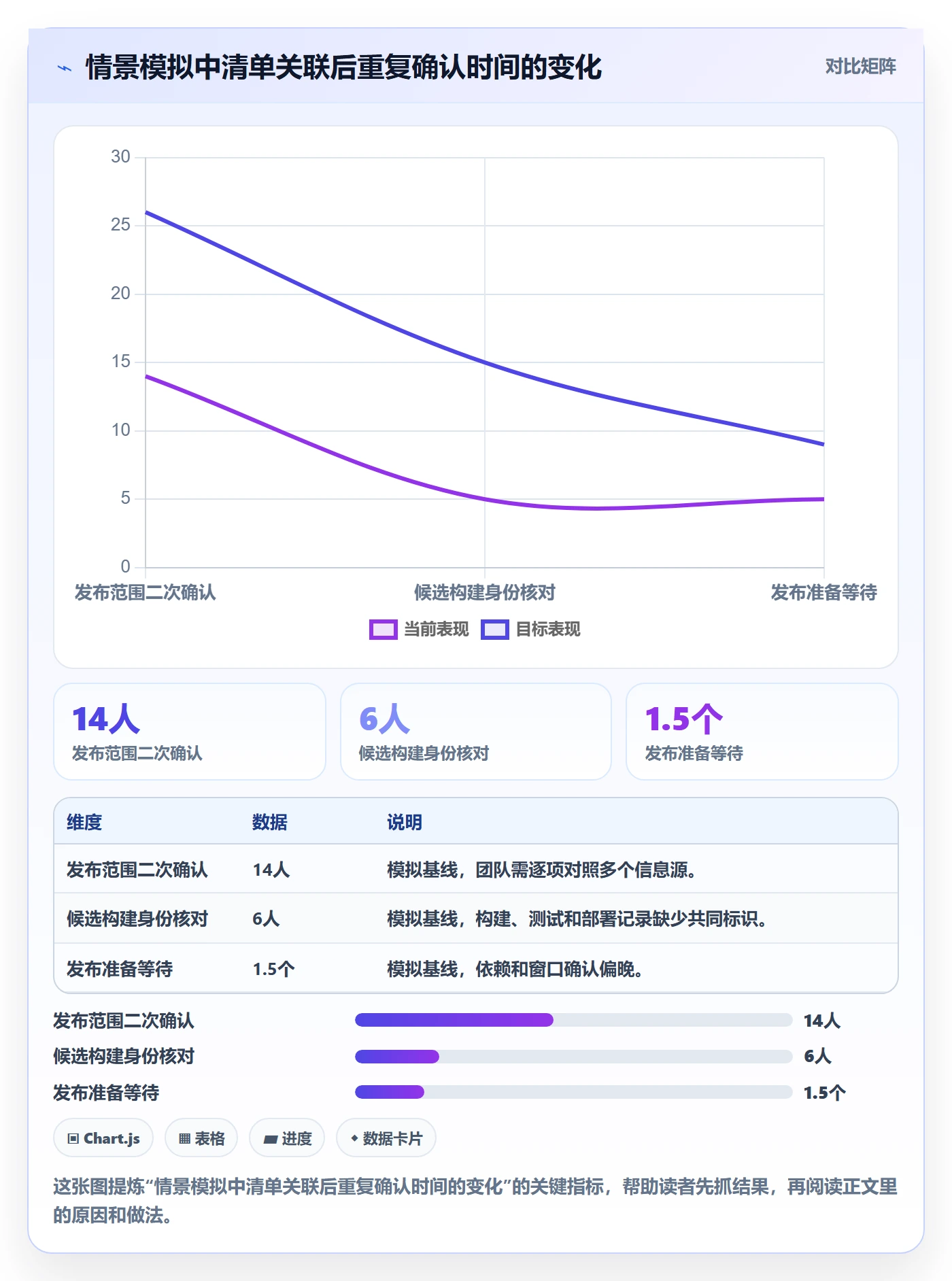
Task: Click the 维度 column header
Action: click(x=84, y=822)
